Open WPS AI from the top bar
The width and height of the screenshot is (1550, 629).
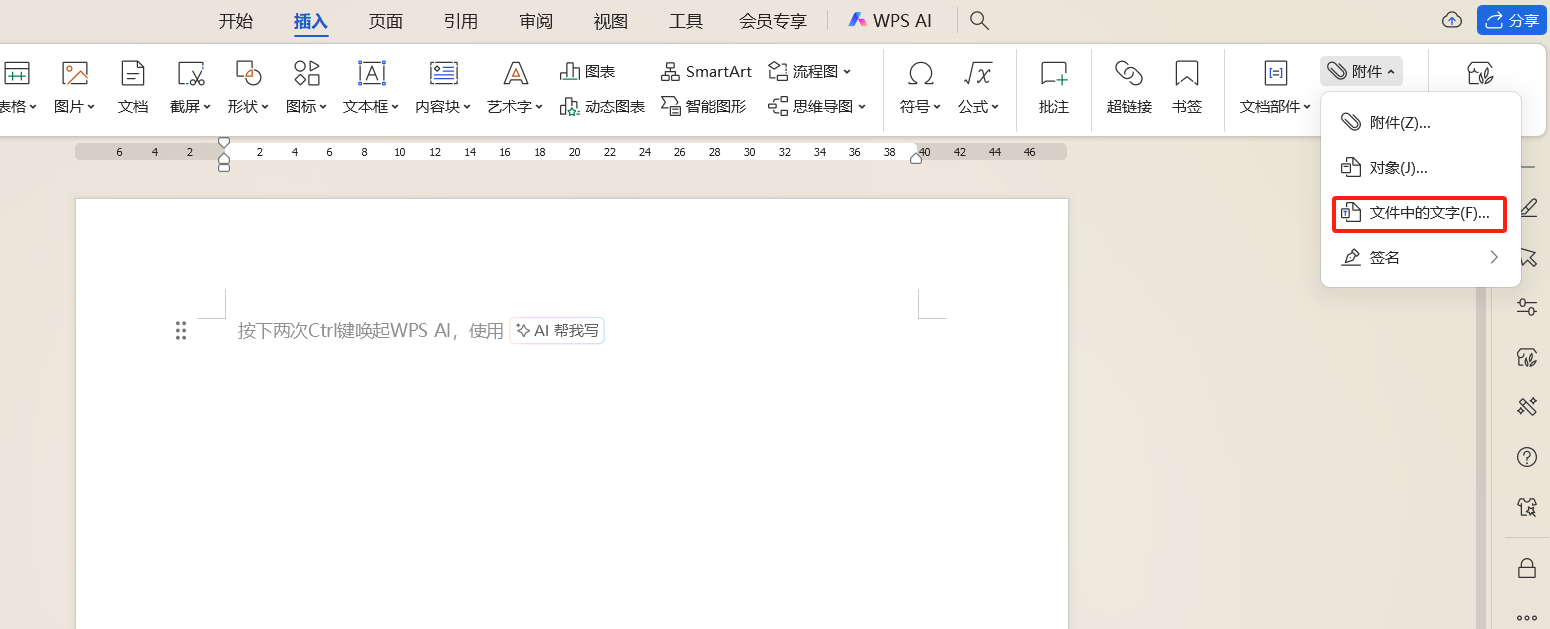890,20
